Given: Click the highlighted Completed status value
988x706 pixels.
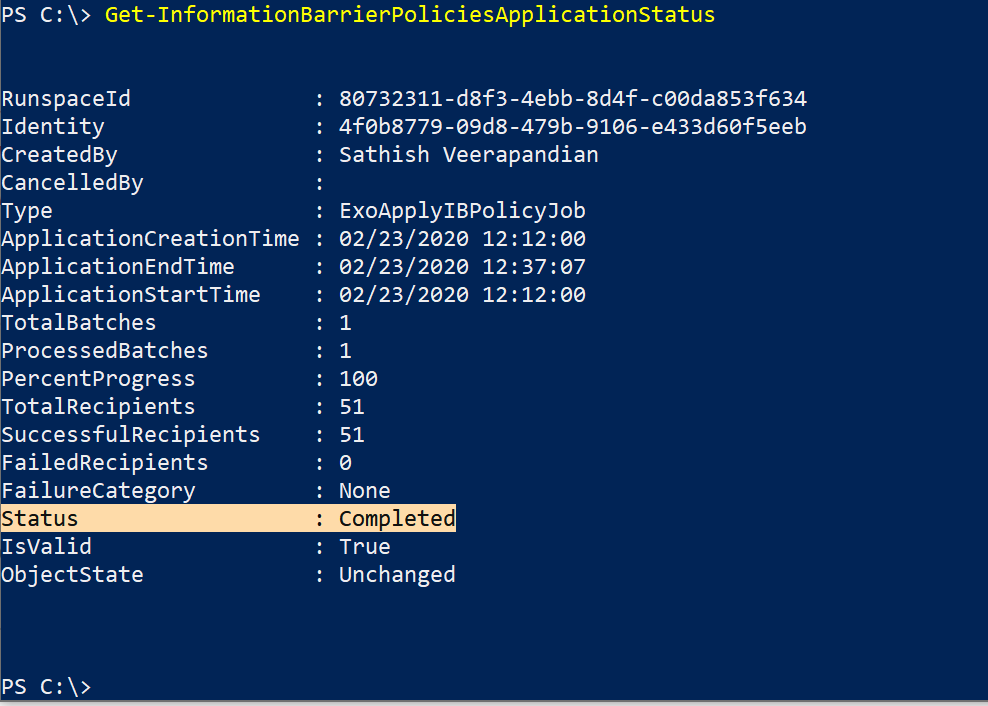Looking at the screenshot, I should point(397,519).
